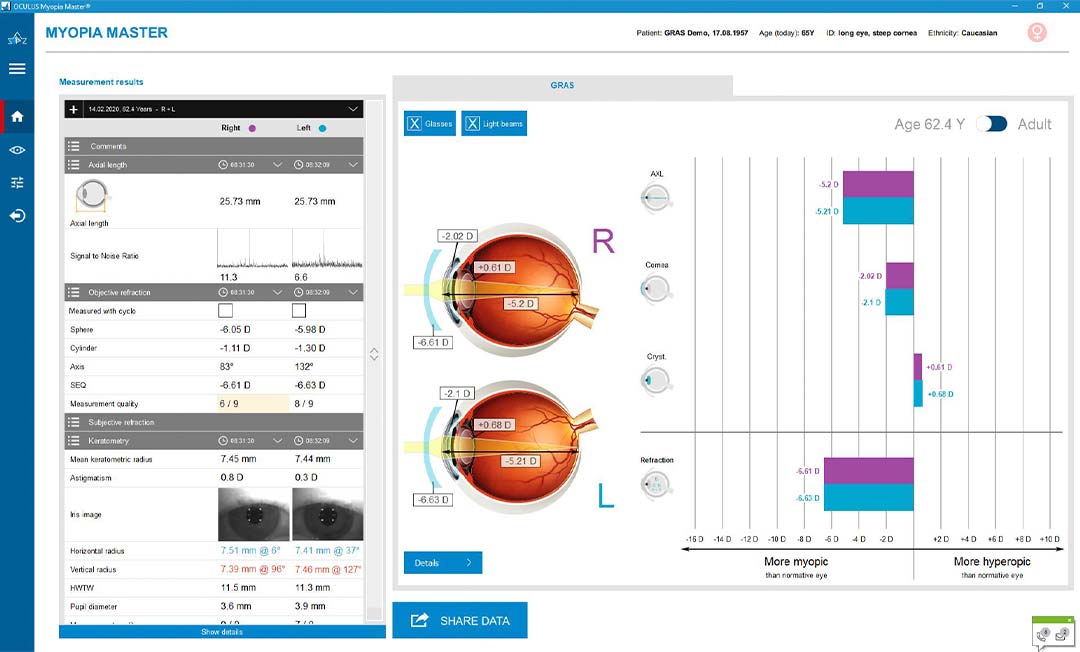Click the right signal-to-noise ratio graph
The image size is (1080, 652).
tap(253, 249)
